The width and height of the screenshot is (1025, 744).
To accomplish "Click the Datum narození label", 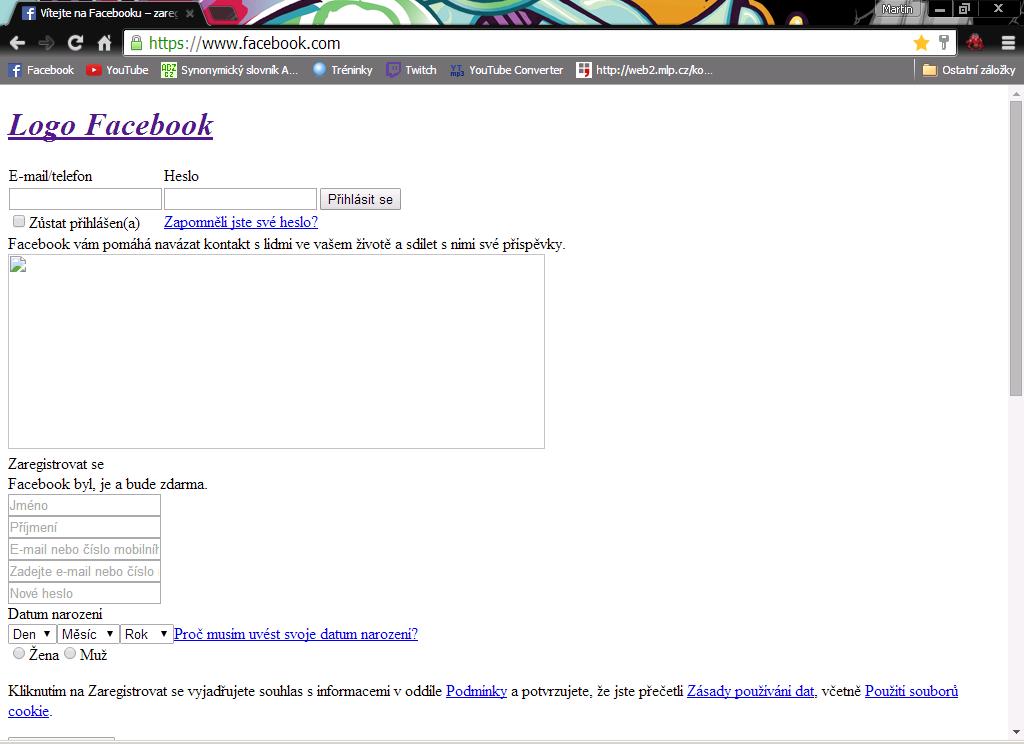I will (55, 614).
